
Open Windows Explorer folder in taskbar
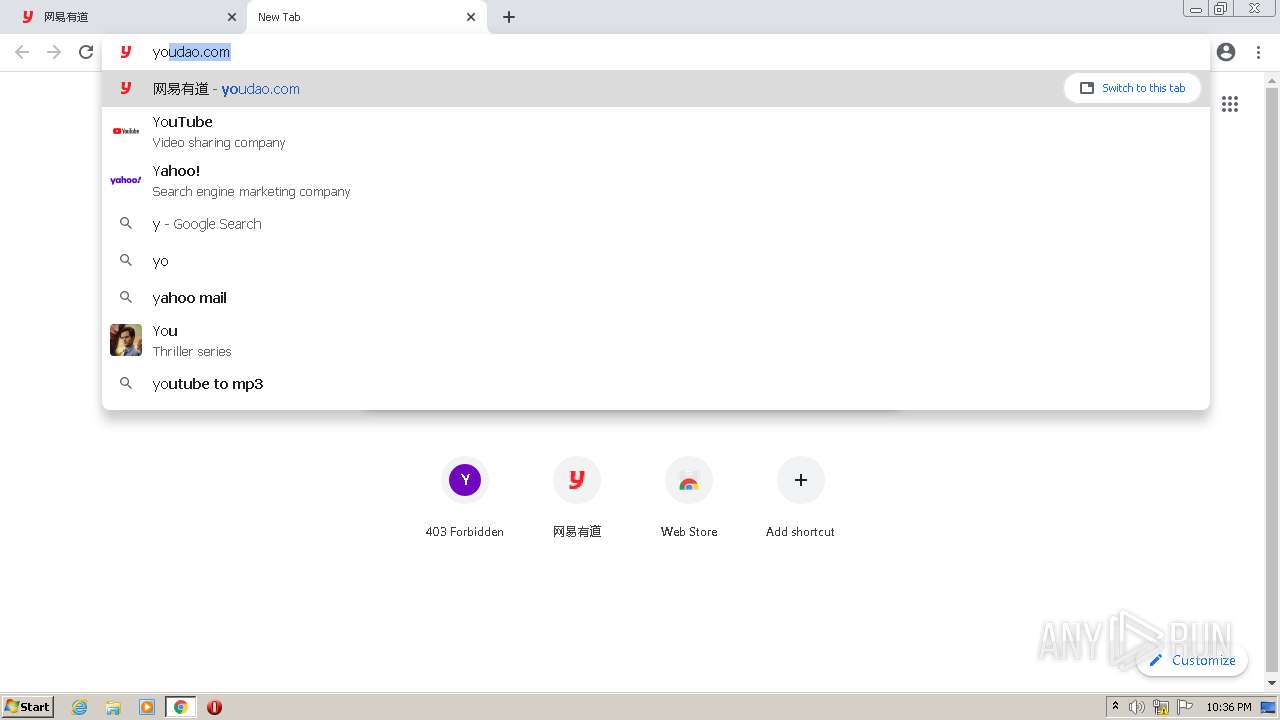coord(113,707)
